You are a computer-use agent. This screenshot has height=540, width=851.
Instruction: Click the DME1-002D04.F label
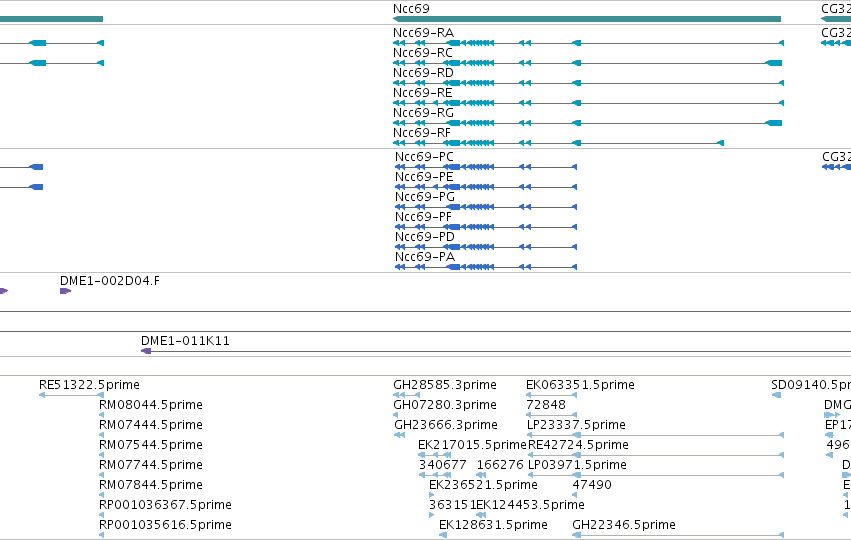click(x=110, y=281)
